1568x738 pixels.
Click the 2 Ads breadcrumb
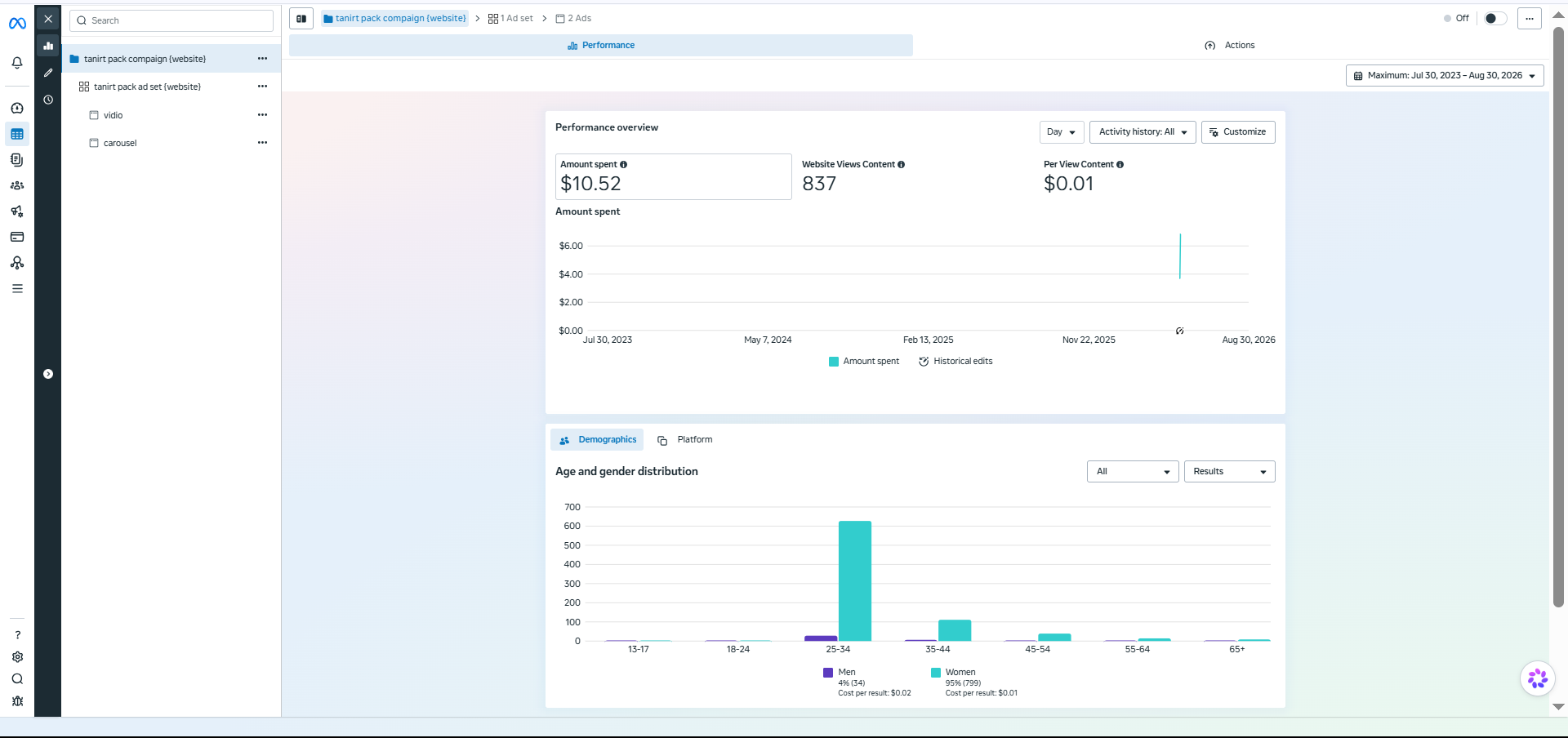[573, 18]
